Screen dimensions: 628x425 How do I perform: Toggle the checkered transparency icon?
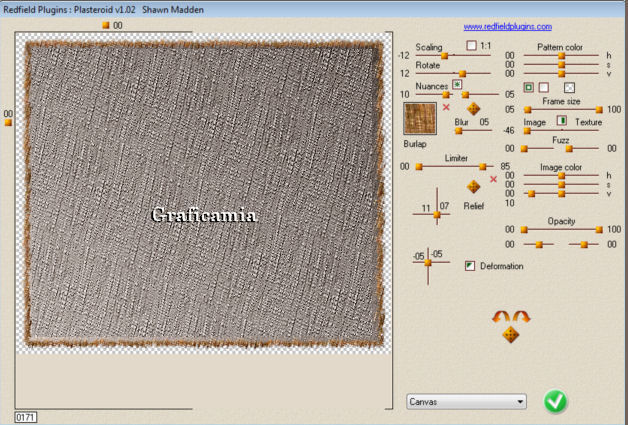pos(569,87)
